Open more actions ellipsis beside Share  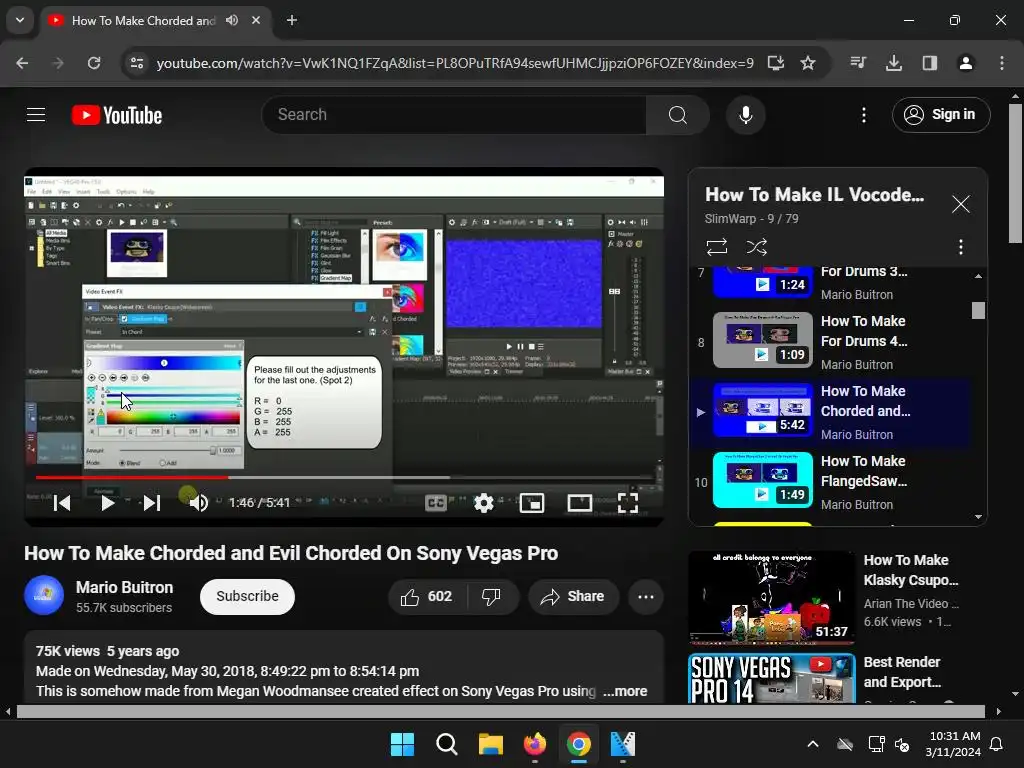coord(645,596)
